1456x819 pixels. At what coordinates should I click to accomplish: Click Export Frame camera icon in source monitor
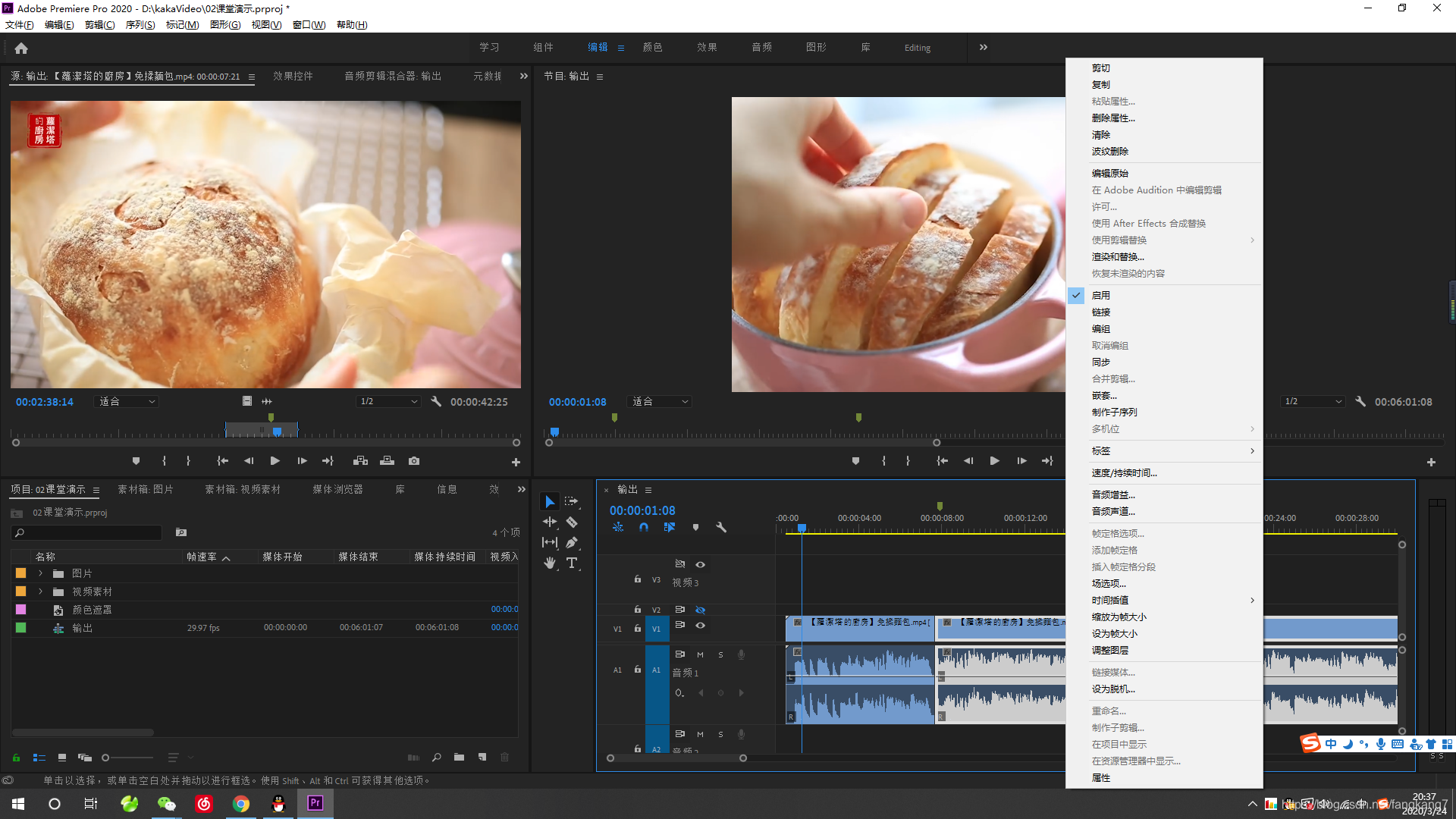pyautogui.click(x=414, y=461)
